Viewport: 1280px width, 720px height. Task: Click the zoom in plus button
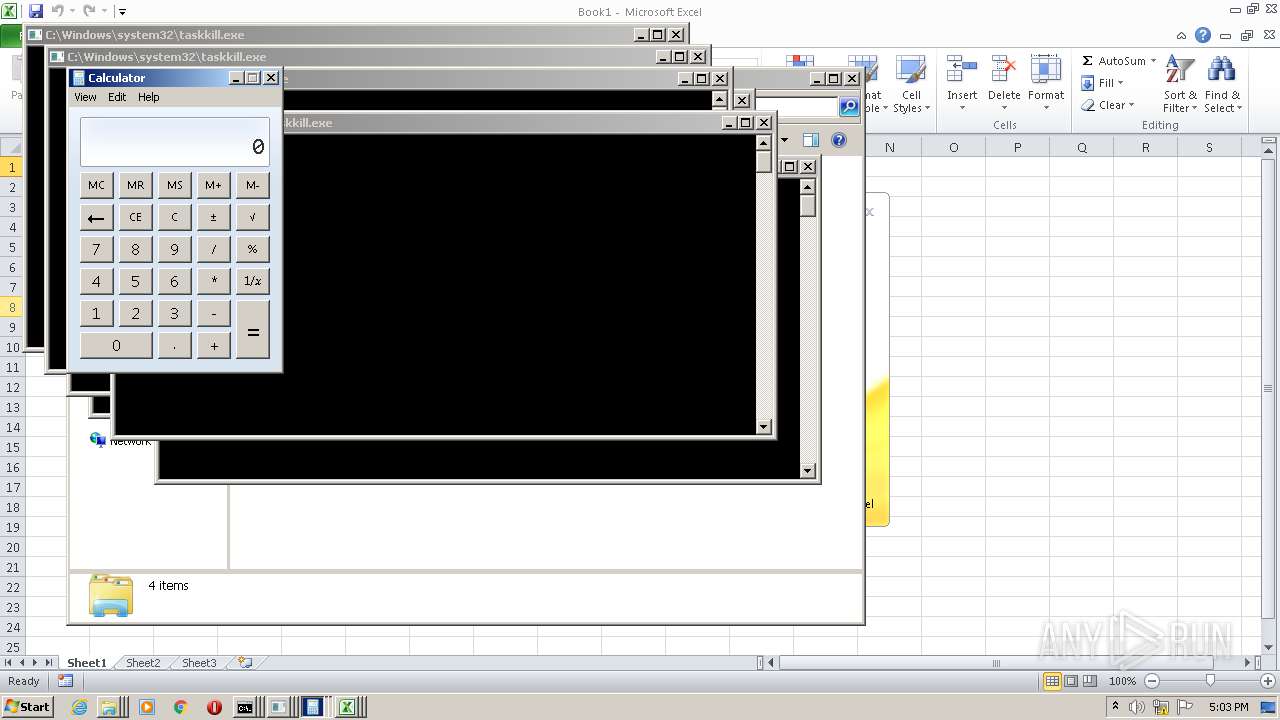click(x=1267, y=681)
